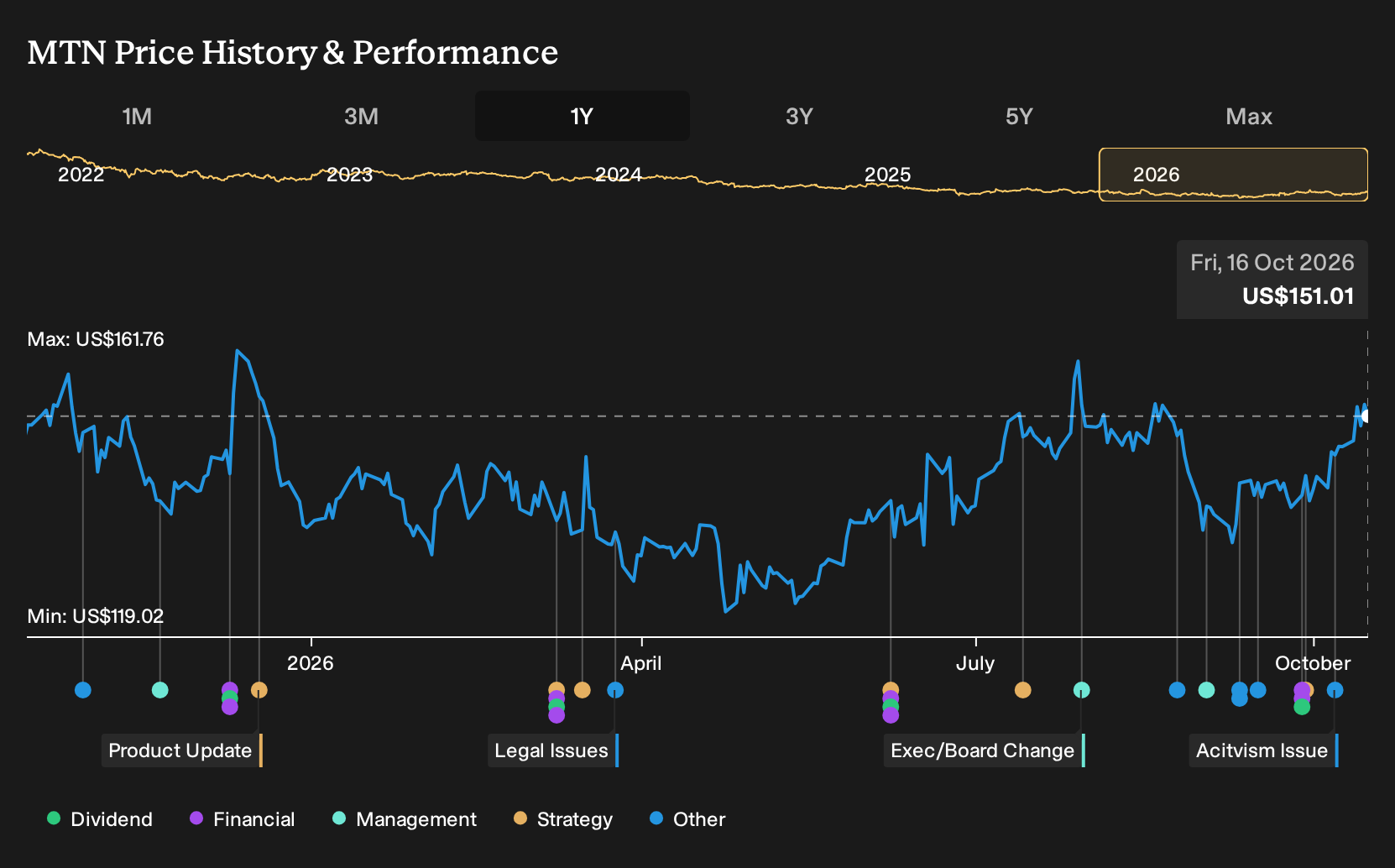
Task: Click the July axis label
Action: (x=975, y=663)
